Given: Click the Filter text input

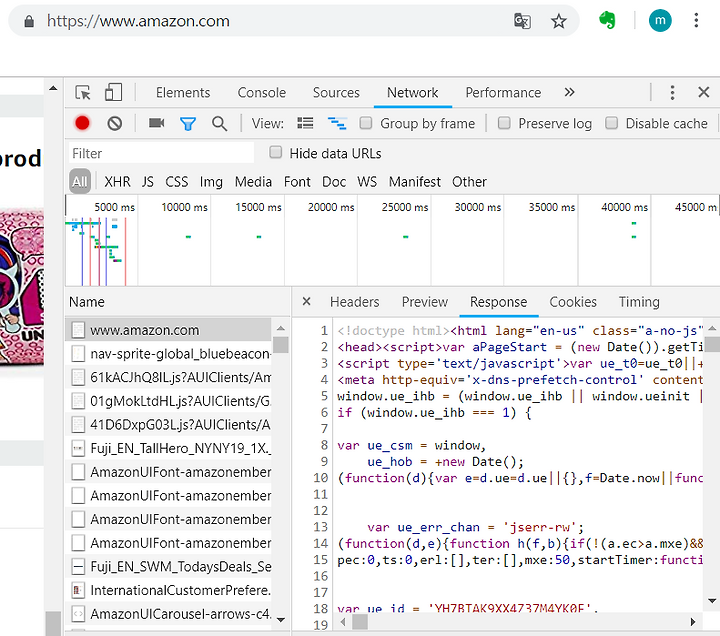Looking at the screenshot, I should [x=161, y=153].
